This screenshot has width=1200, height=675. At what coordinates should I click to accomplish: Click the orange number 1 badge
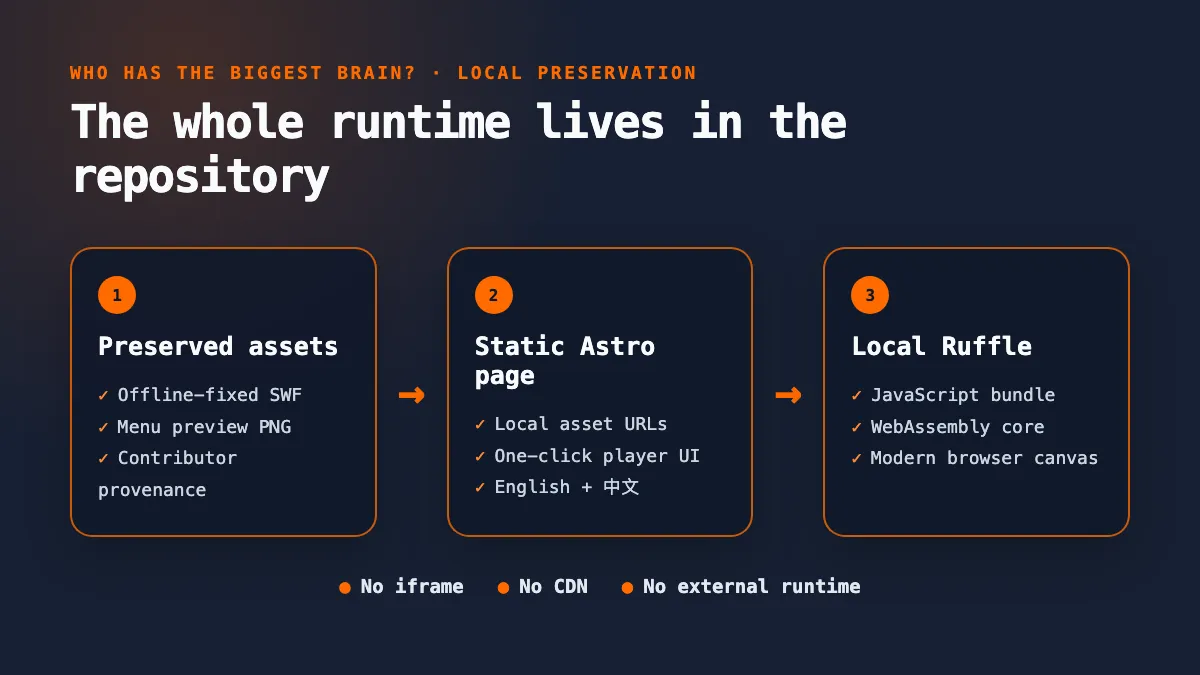pyautogui.click(x=117, y=295)
